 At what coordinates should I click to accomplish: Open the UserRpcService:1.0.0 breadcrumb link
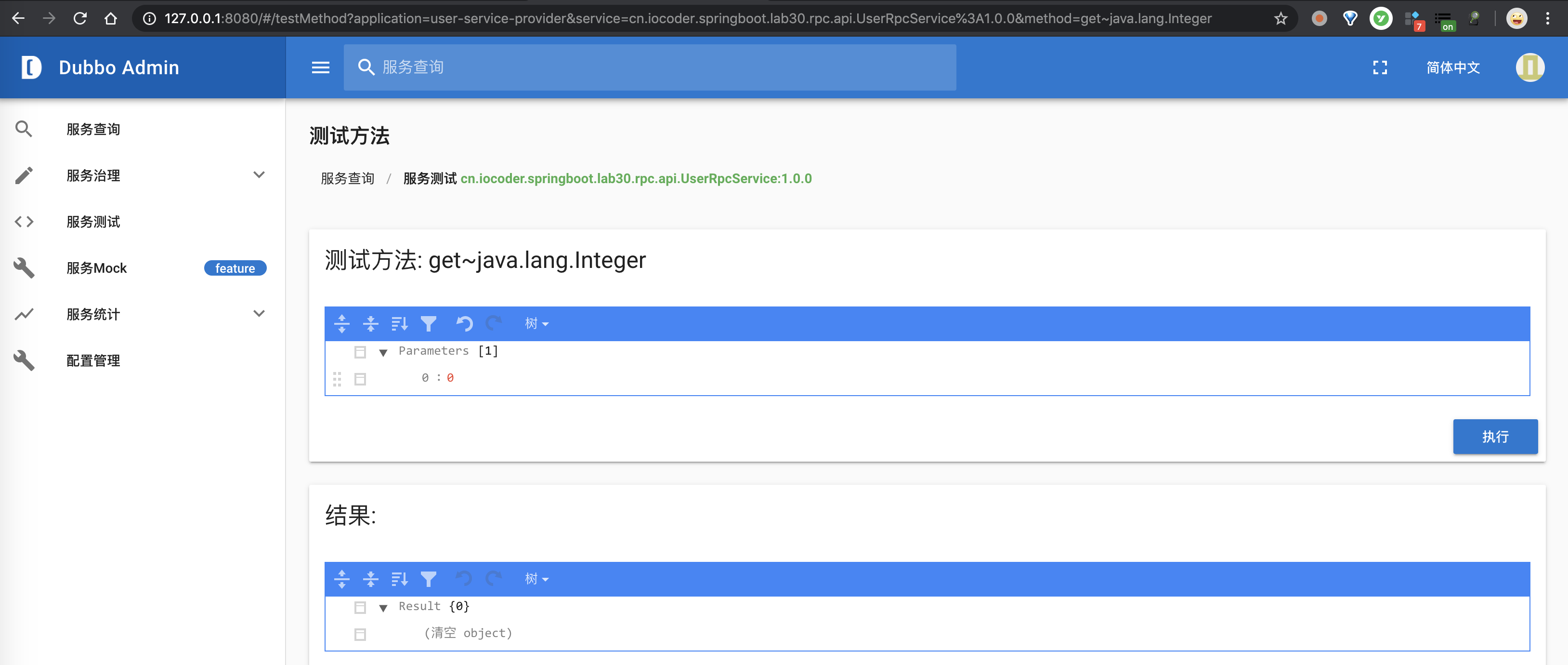pos(636,178)
